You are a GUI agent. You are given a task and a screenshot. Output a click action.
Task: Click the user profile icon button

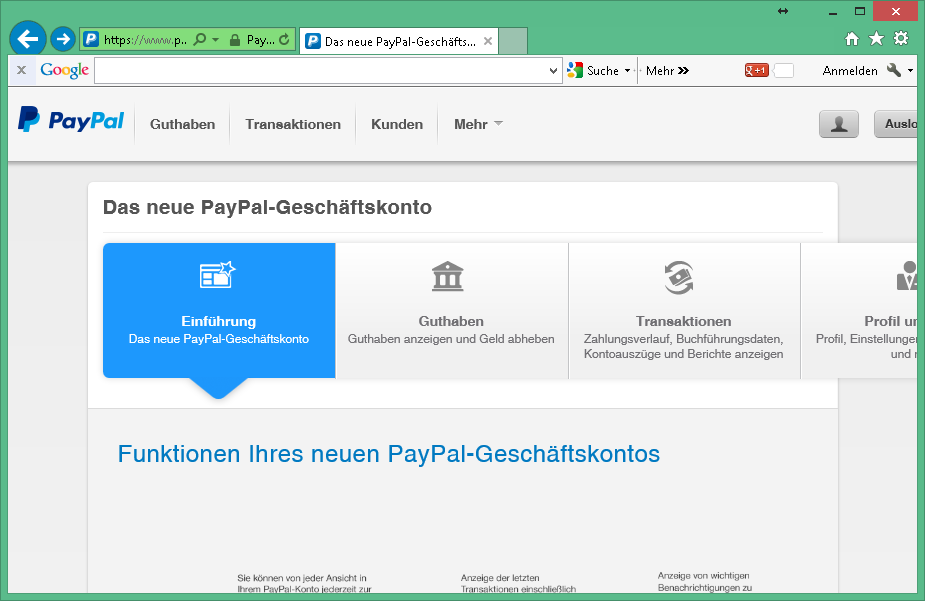pyautogui.click(x=838, y=124)
